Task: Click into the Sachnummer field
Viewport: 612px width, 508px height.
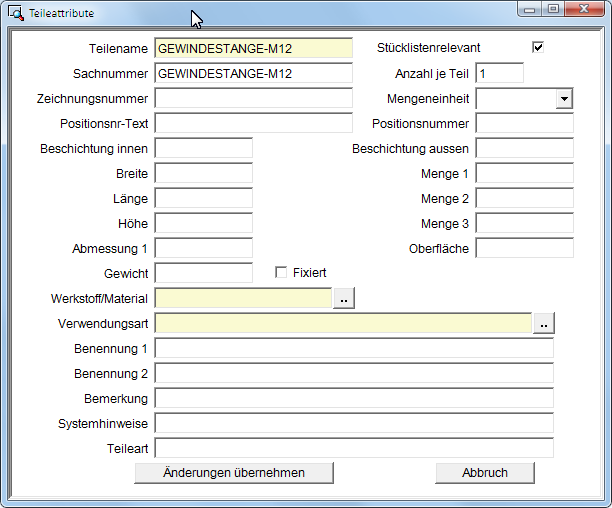Action: pyautogui.click(x=254, y=73)
